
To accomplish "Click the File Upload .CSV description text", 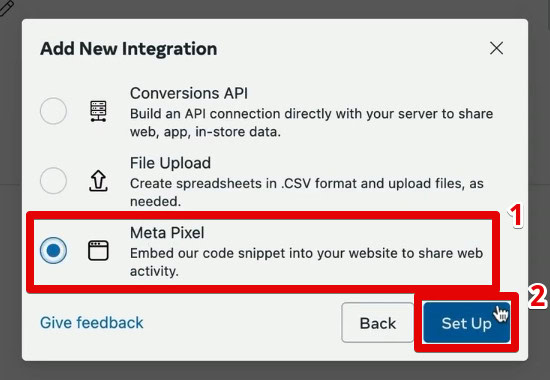I will tap(307, 192).
